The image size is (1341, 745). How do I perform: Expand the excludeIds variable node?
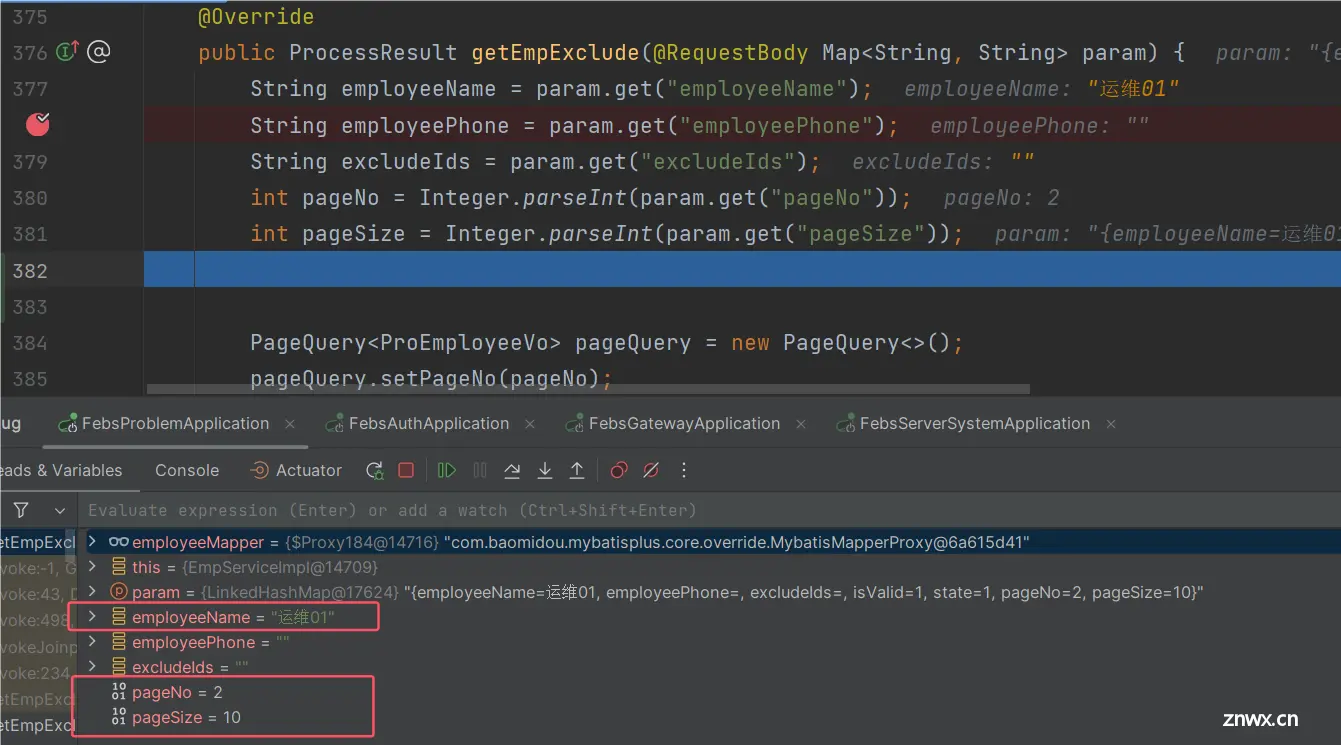click(92, 667)
